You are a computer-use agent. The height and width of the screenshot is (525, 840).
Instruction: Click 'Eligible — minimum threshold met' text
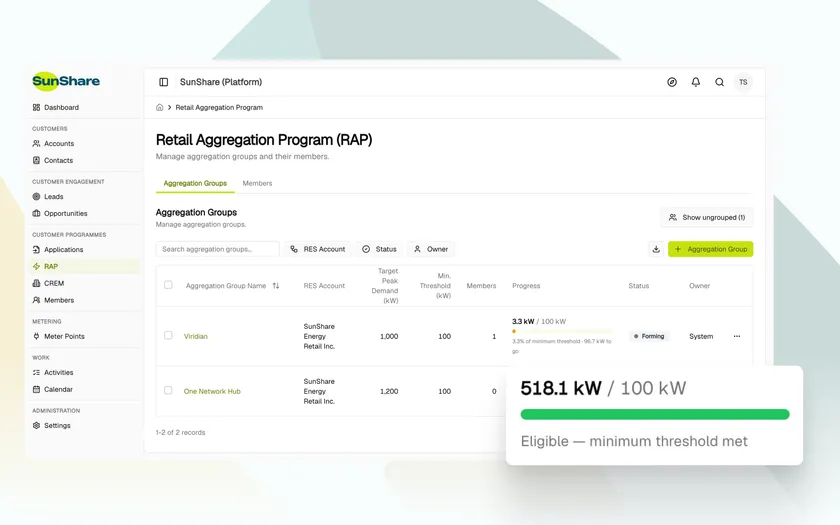pyautogui.click(x=634, y=441)
